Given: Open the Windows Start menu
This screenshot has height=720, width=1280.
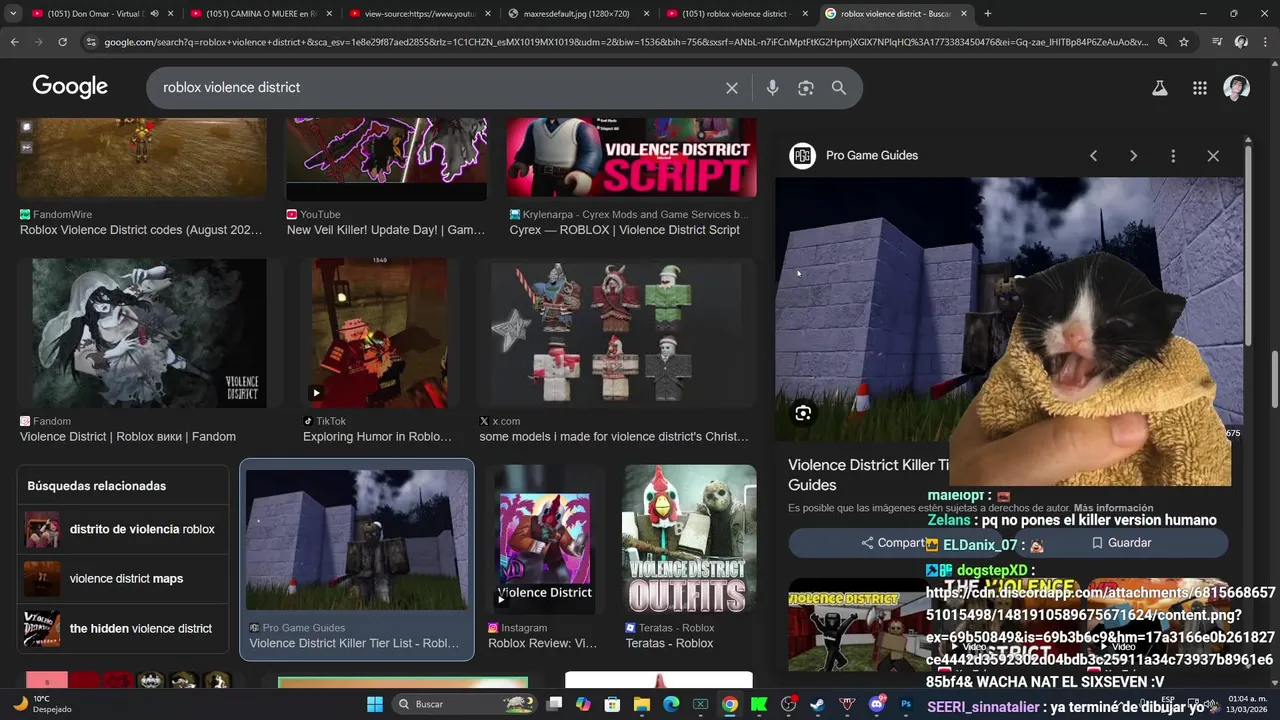Looking at the screenshot, I should pos(374,704).
